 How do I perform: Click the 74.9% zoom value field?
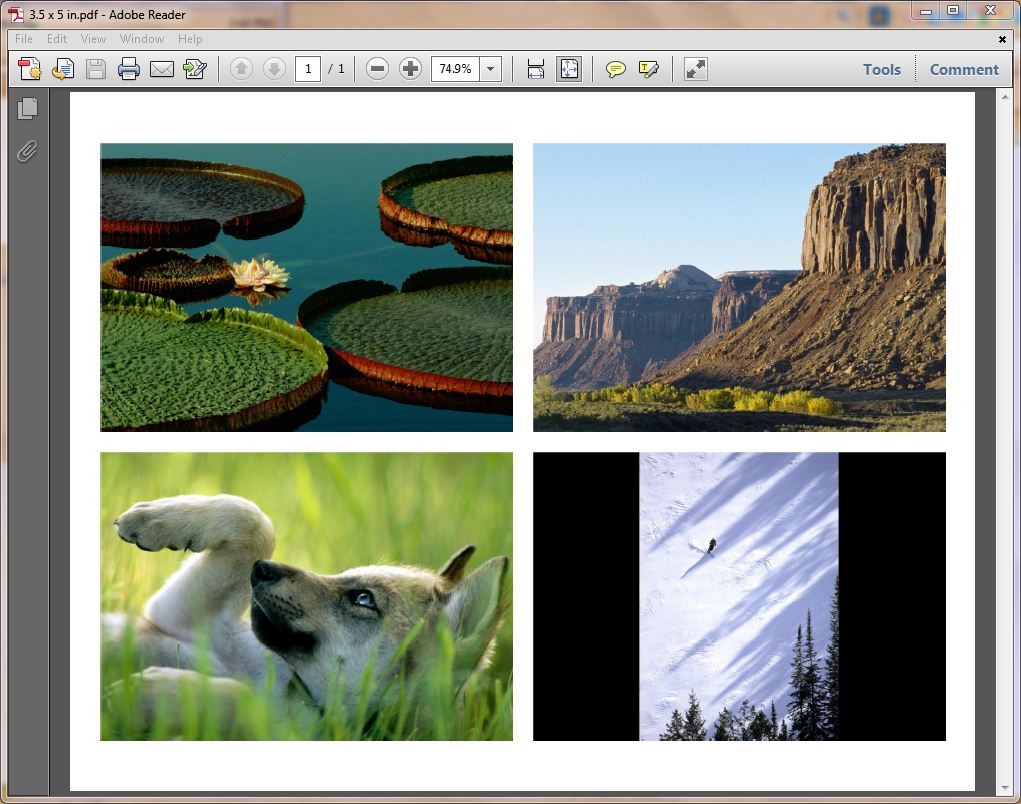pyautogui.click(x=455, y=68)
